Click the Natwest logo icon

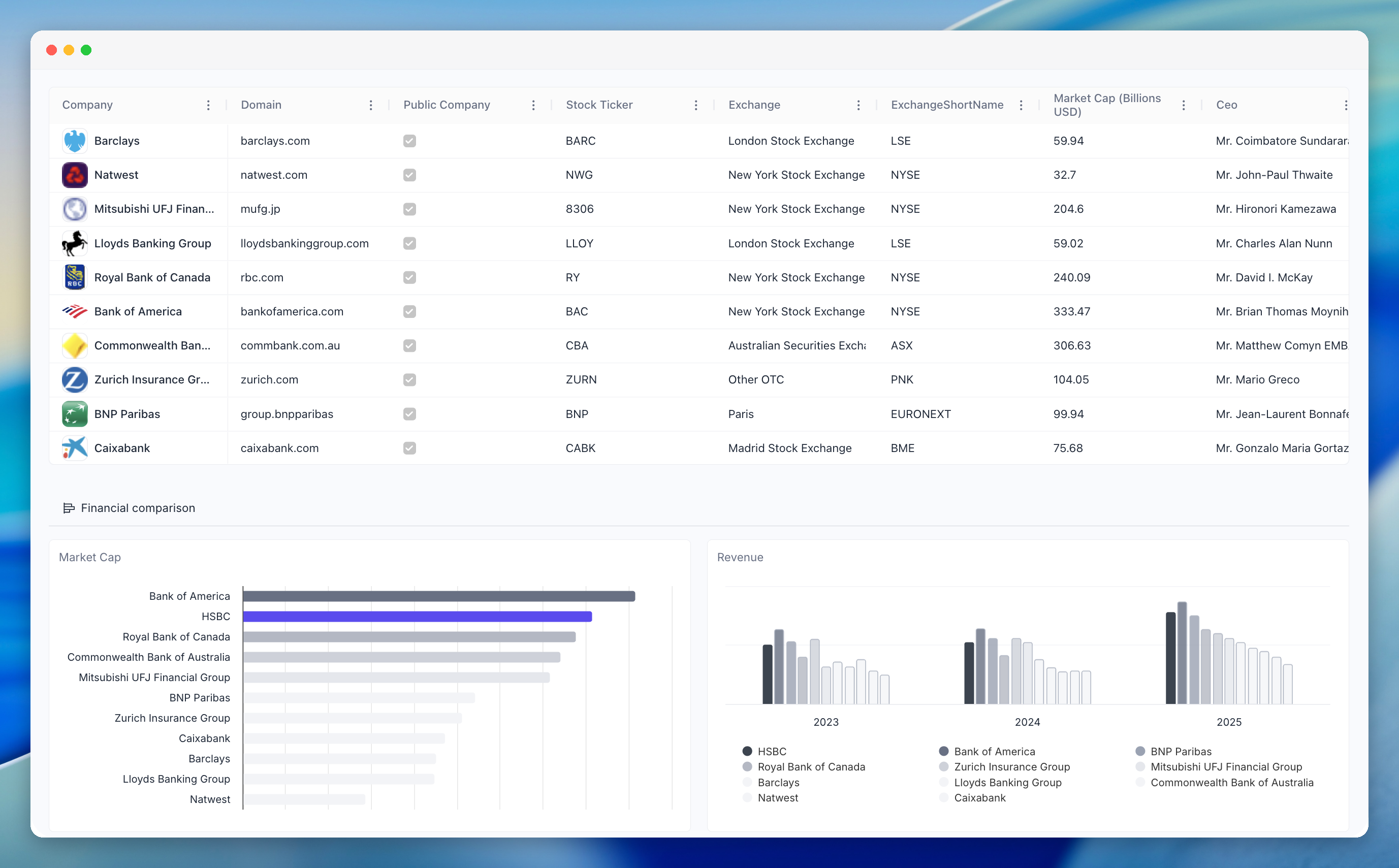point(75,175)
